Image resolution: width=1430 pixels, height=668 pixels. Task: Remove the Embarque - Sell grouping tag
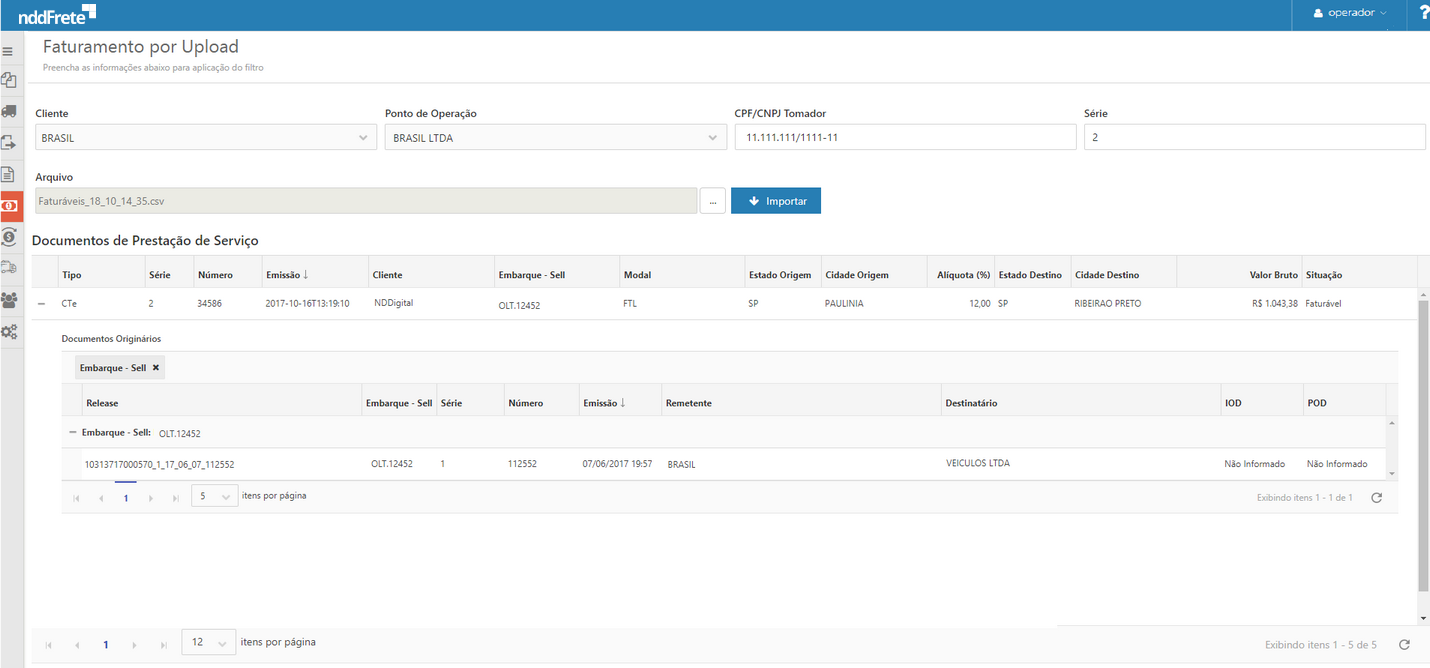click(156, 368)
